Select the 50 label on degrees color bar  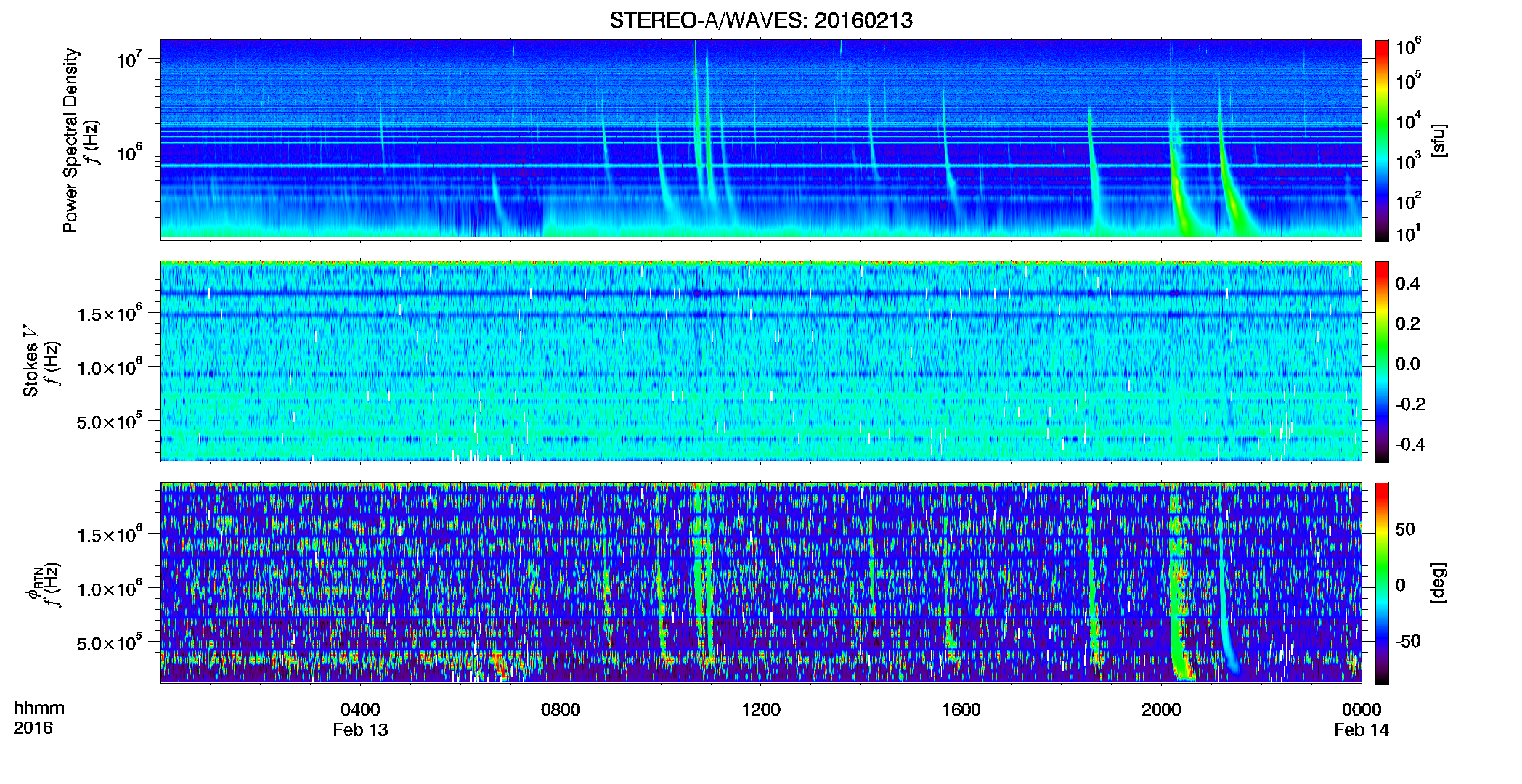[x=1405, y=529]
